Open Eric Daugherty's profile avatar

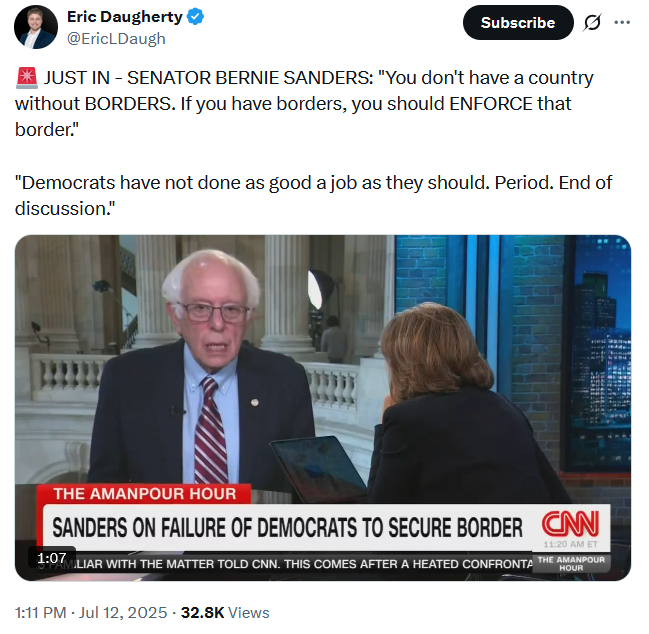36,27
